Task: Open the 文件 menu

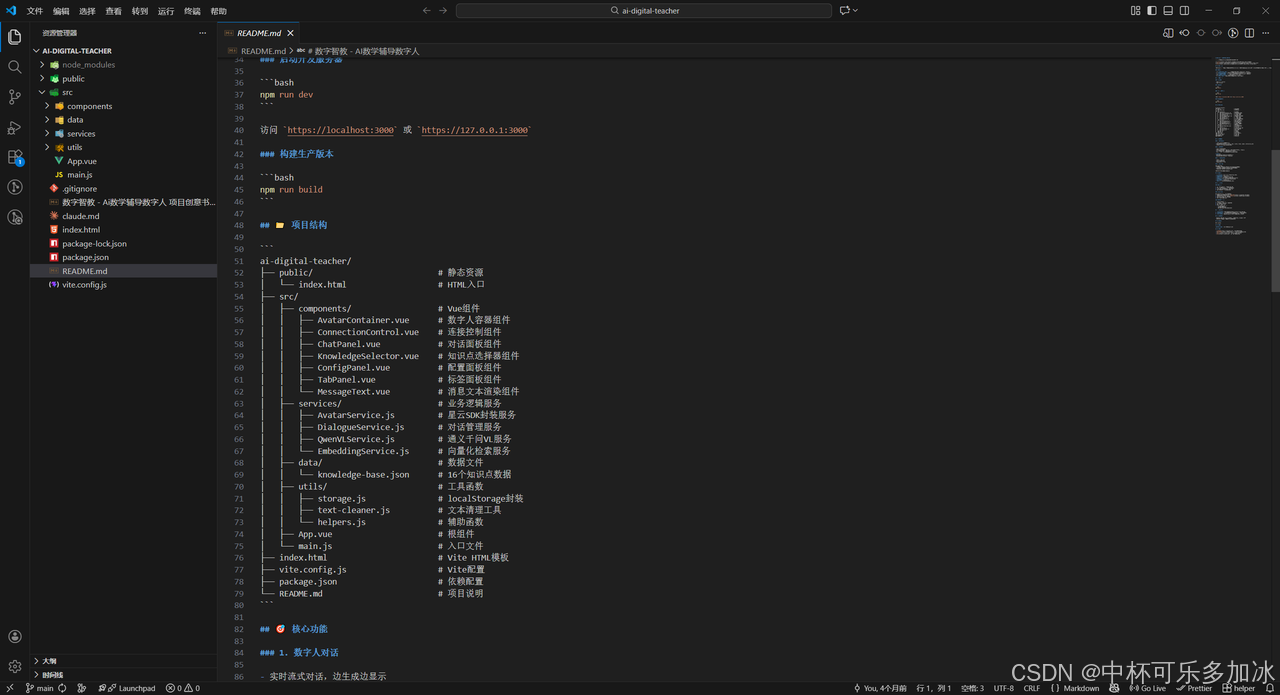Action: pyautogui.click(x=35, y=11)
